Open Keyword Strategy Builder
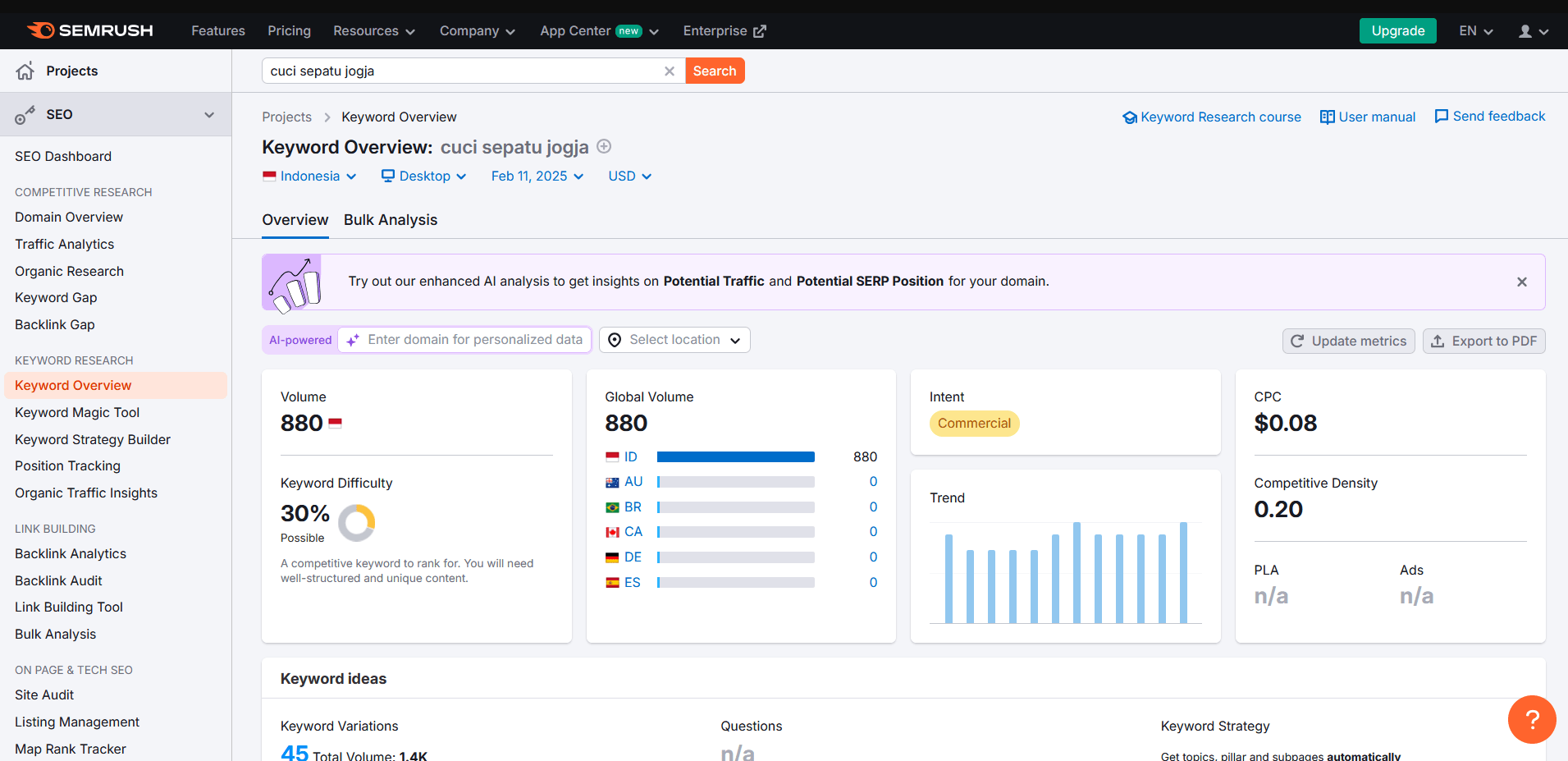Viewport: 1568px width, 761px height. click(93, 440)
